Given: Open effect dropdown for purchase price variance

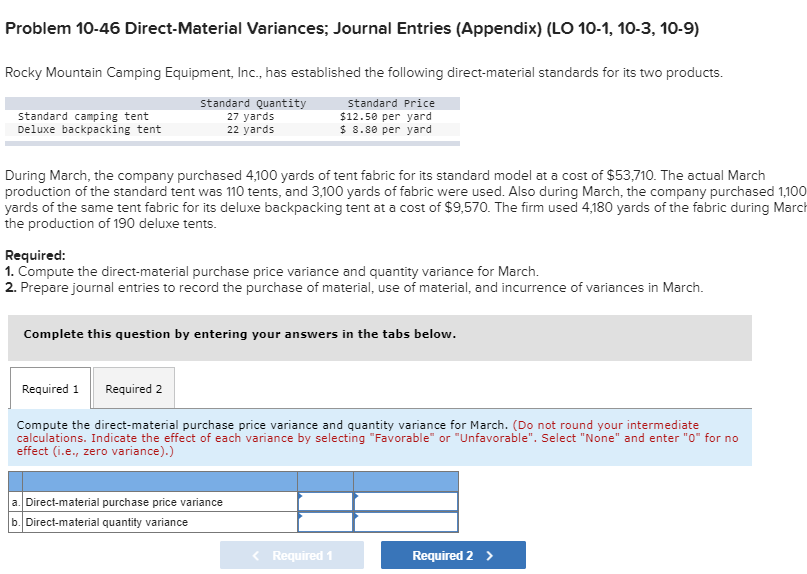Looking at the screenshot, I should coord(406,501).
